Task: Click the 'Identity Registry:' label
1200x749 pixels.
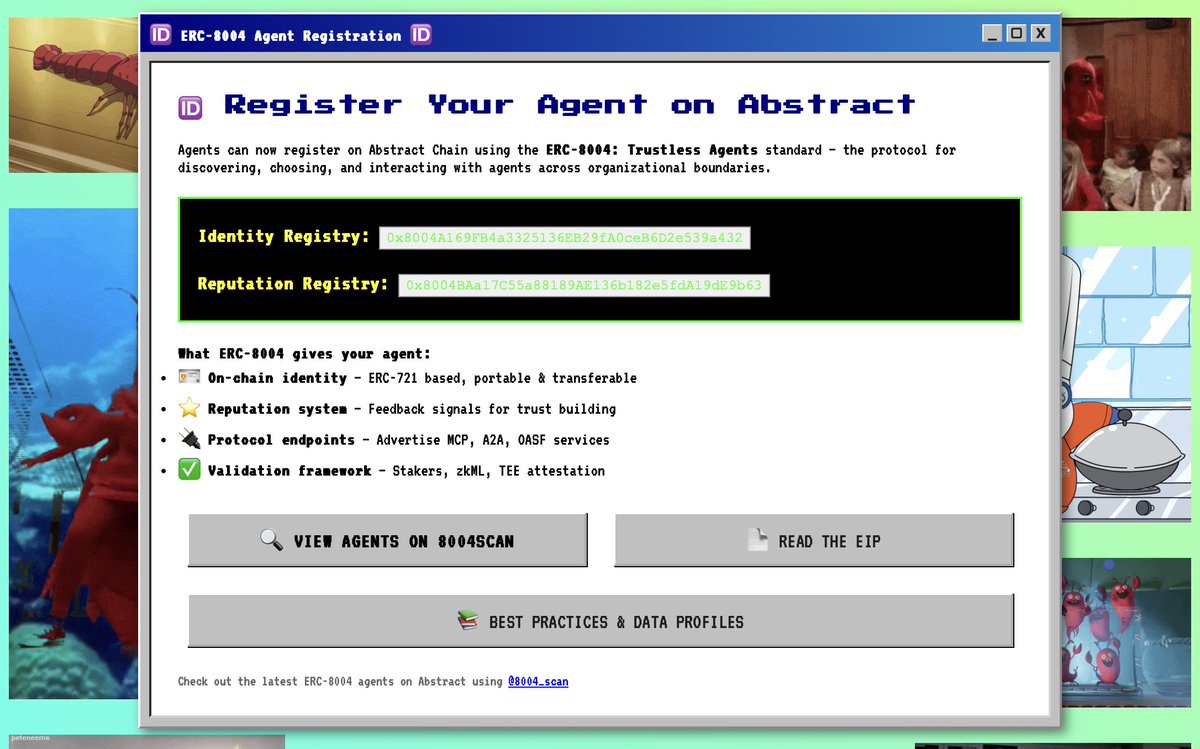Action: pos(284,237)
